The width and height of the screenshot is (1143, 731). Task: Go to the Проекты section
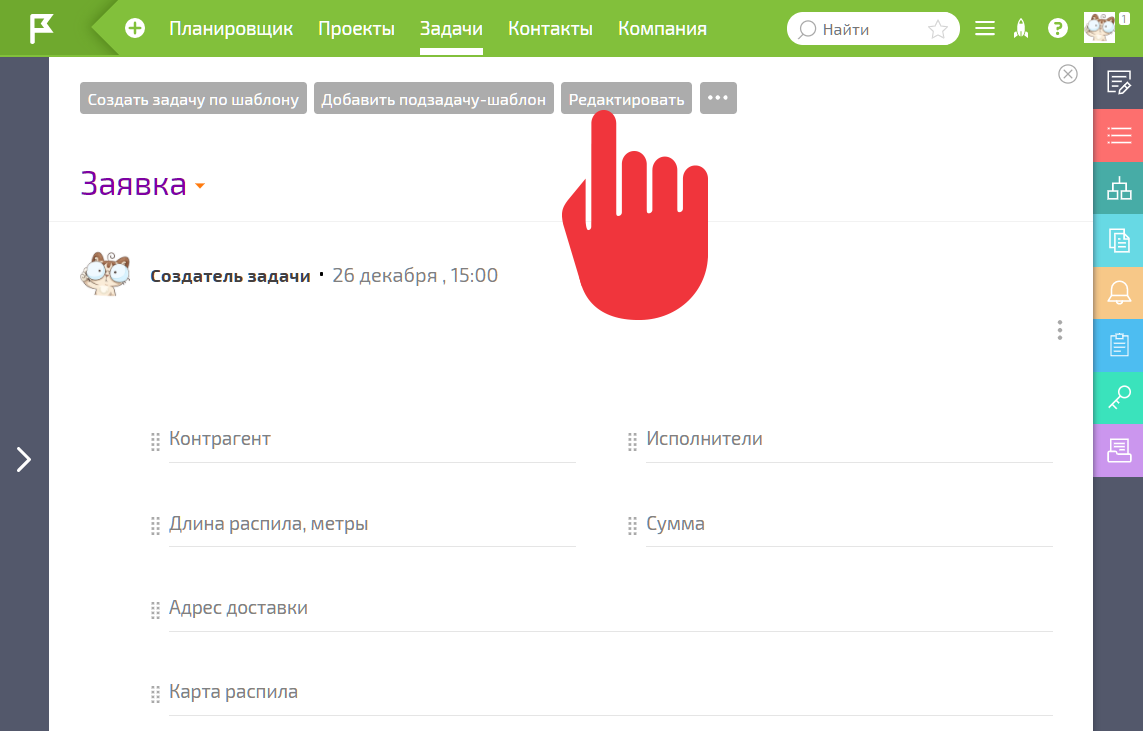(x=356, y=28)
